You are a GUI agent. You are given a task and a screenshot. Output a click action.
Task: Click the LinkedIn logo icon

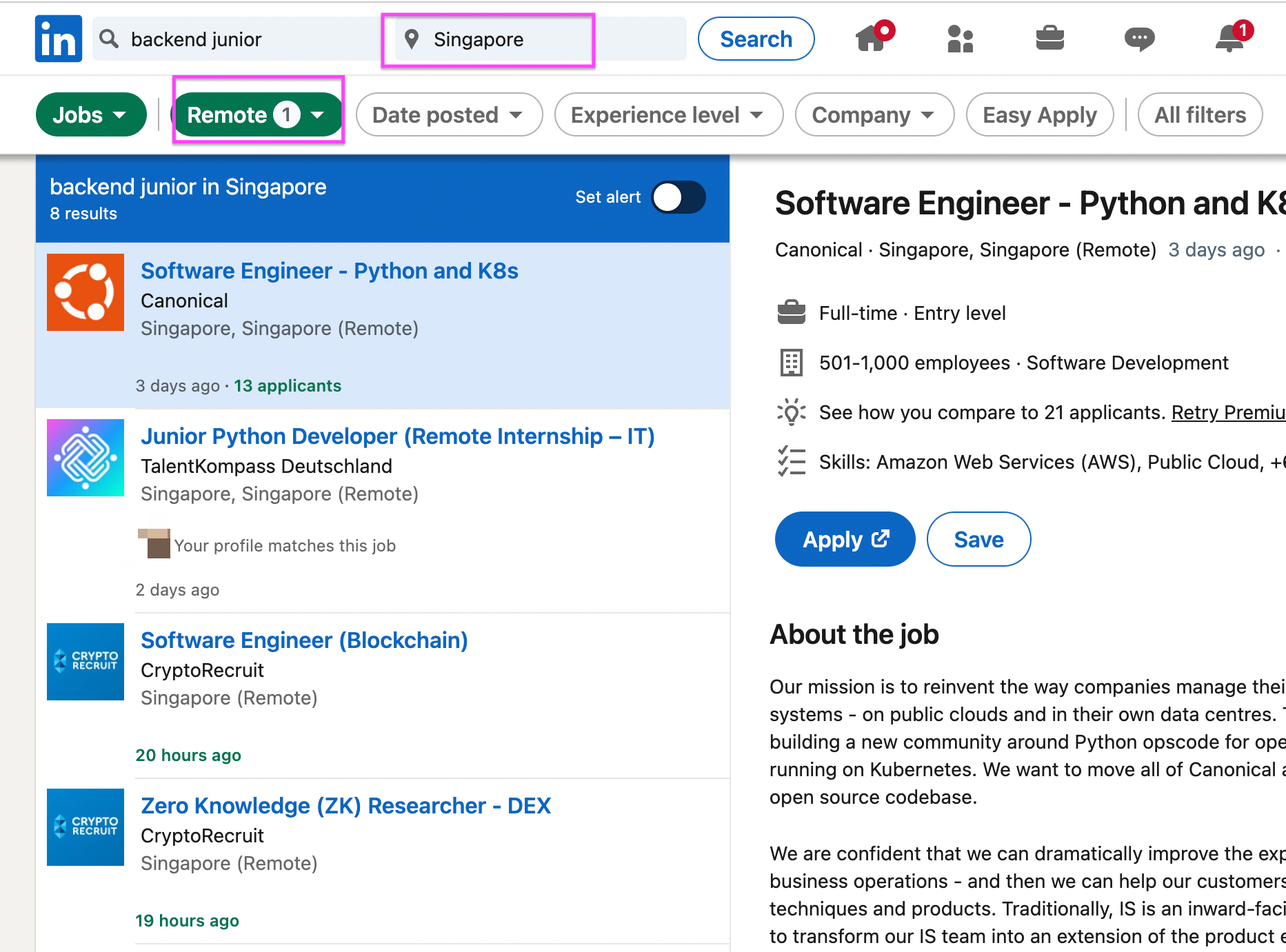click(x=59, y=39)
